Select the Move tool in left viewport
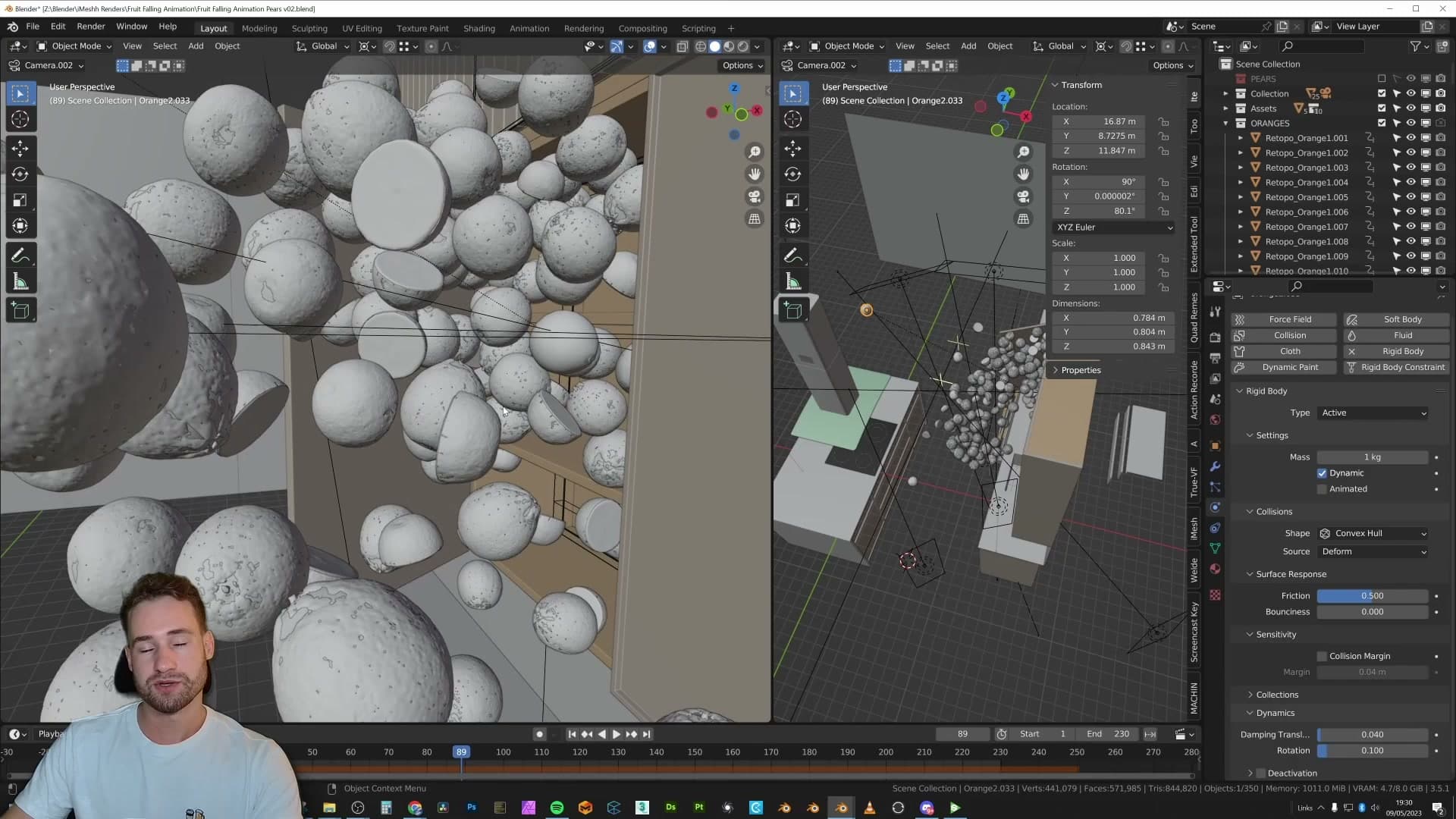This screenshot has width=1456, height=819. pyautogui.click(x=20, y=149)
